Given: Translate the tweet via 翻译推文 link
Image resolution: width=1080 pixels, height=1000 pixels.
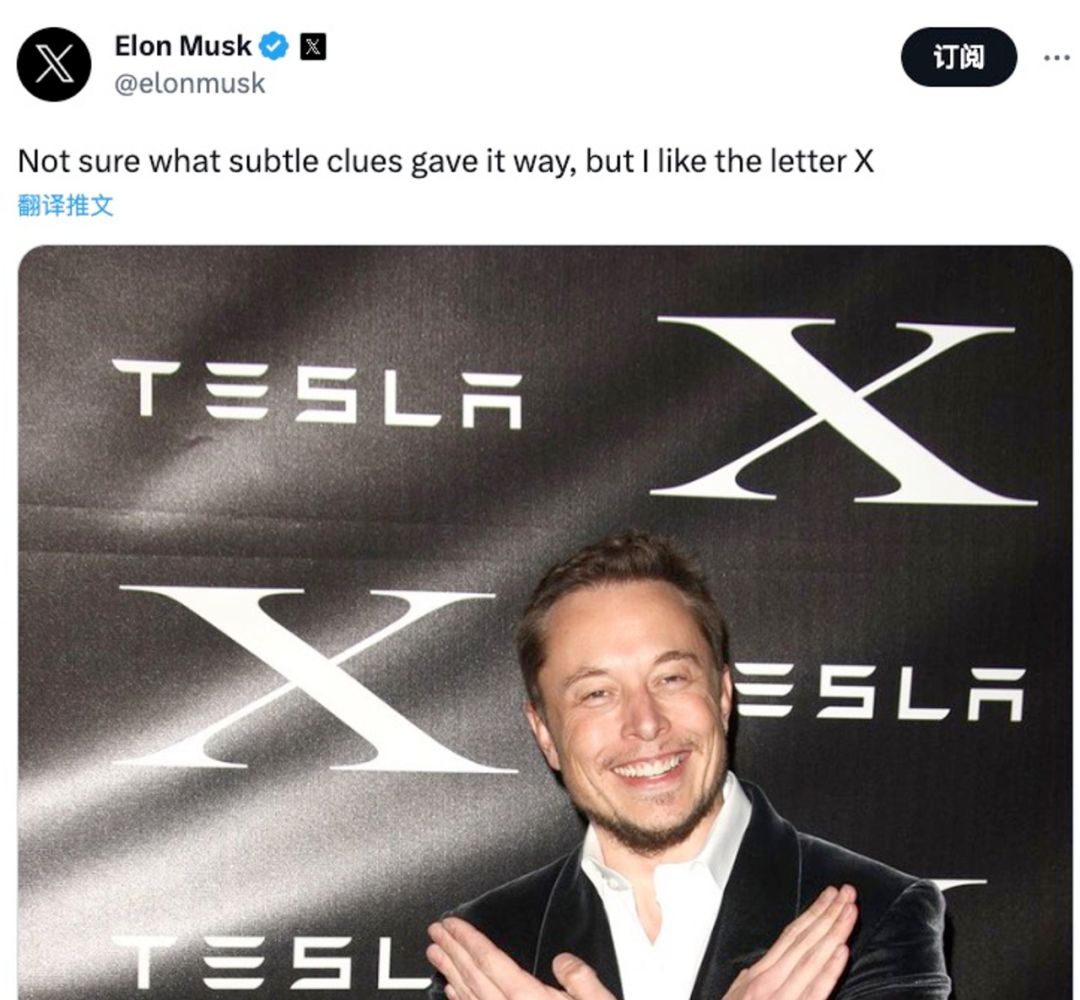Looking at the screenshot, I should point(65,205).
